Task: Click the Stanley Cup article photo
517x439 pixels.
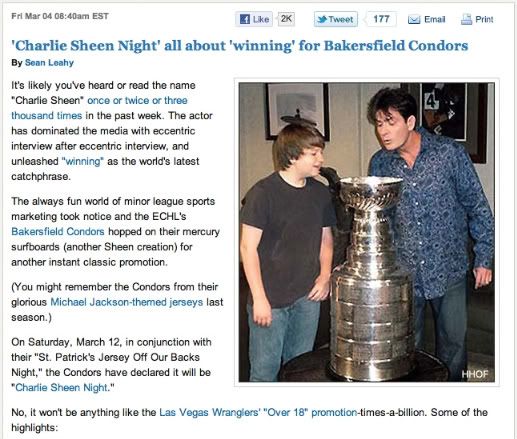Action: [x=367, y=232]
